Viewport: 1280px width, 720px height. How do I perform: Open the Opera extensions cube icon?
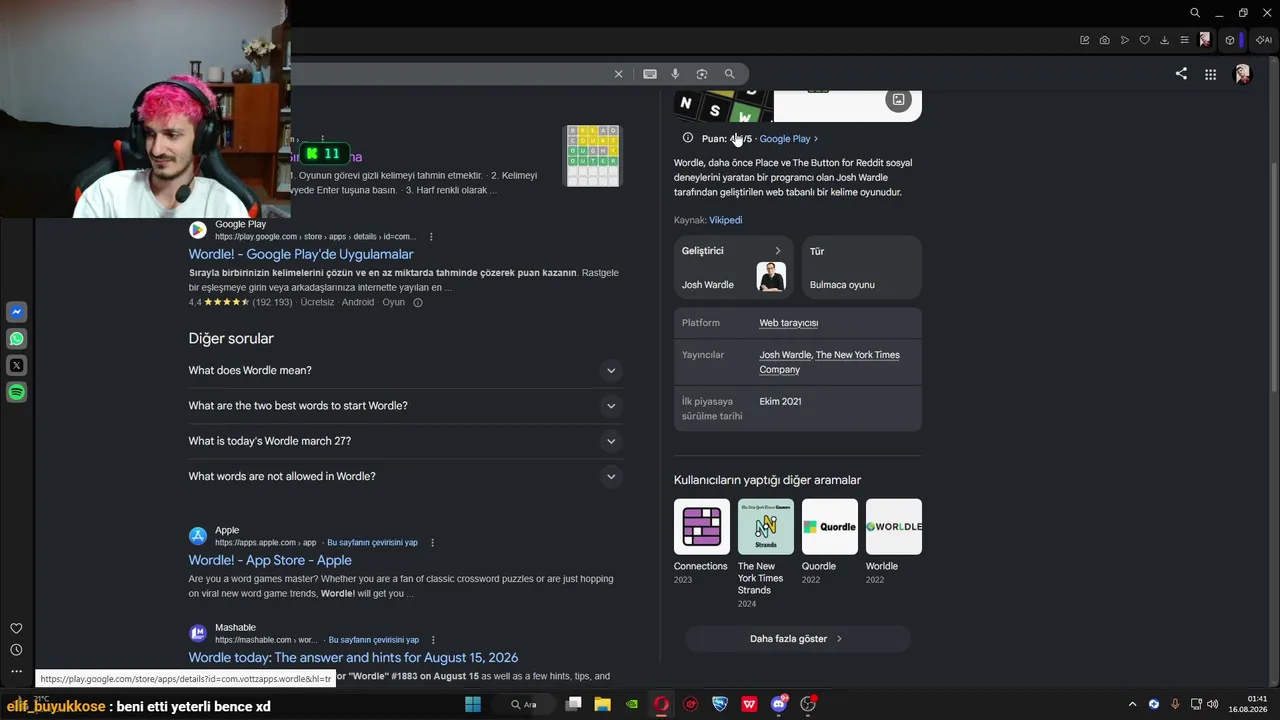[1230, 40]
